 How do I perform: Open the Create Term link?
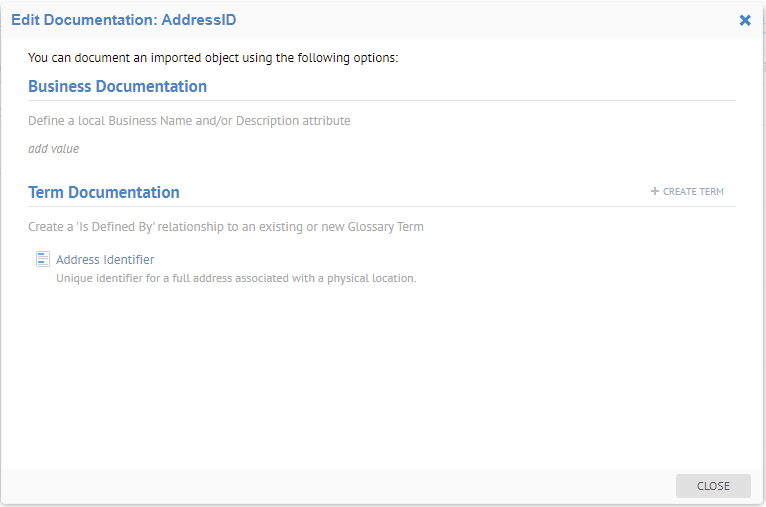coord(693,191)
